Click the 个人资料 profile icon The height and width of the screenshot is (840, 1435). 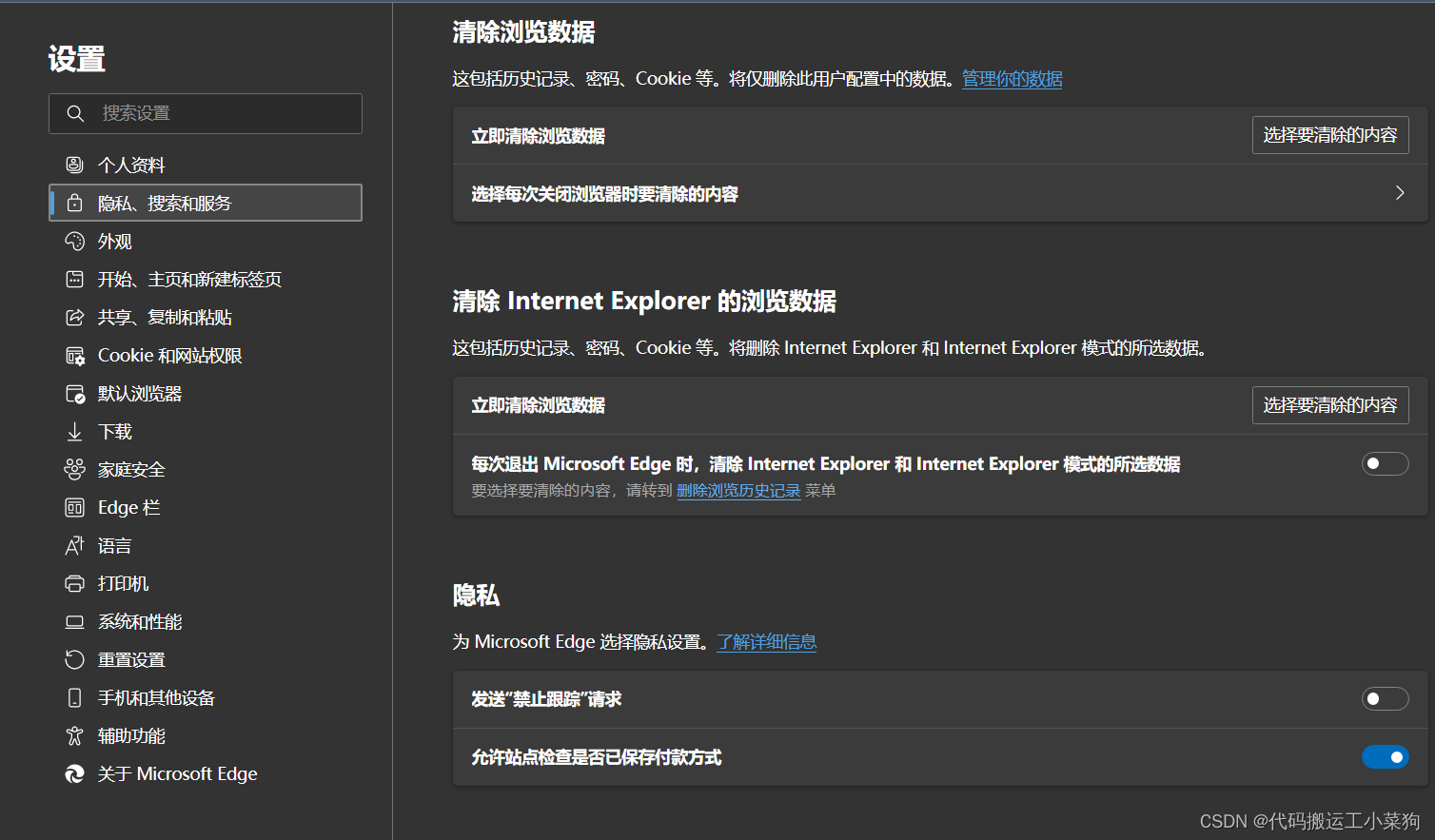tap(74, 165)
